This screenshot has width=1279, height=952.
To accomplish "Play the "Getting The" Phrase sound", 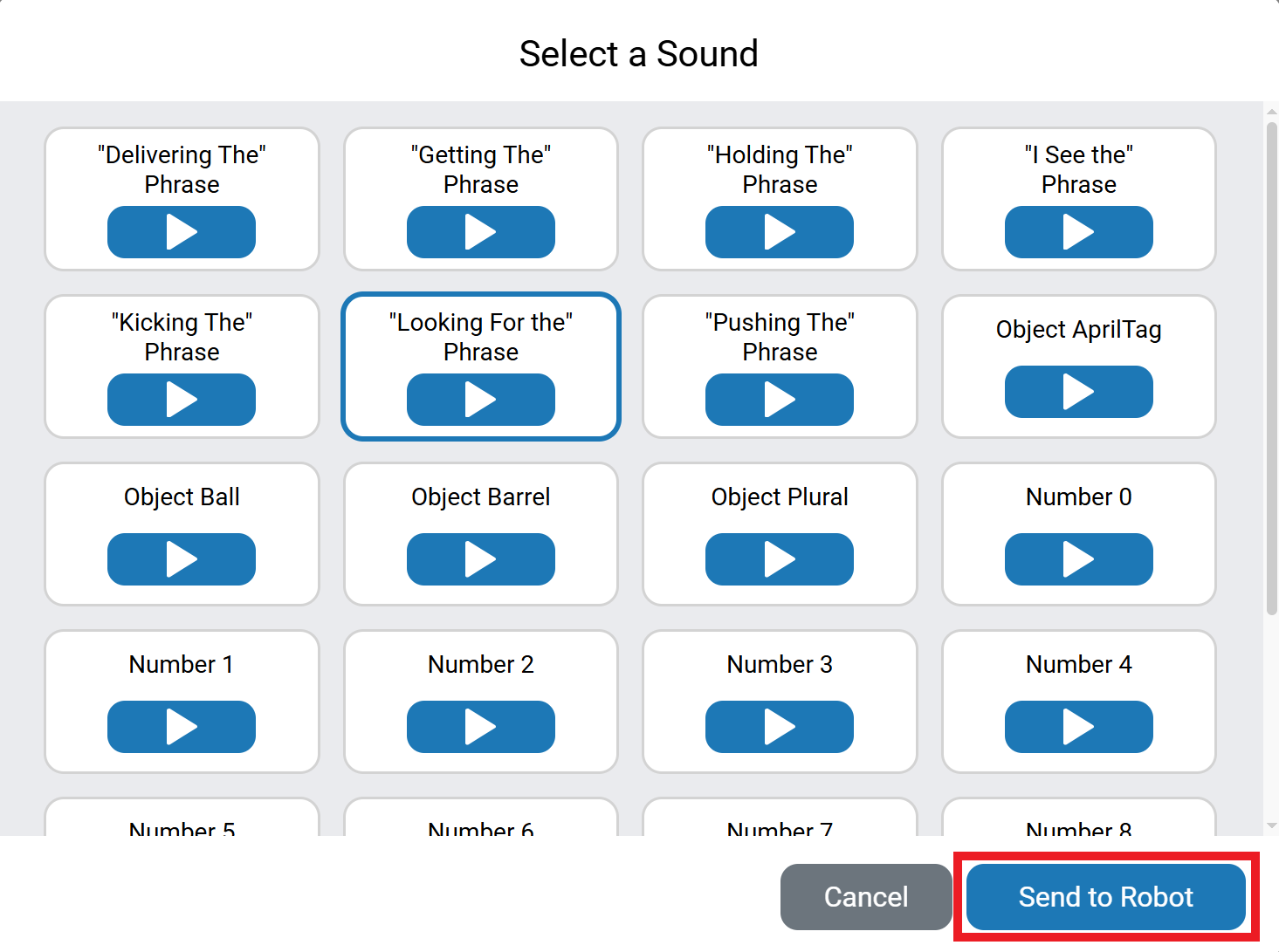I will (480, 232).
